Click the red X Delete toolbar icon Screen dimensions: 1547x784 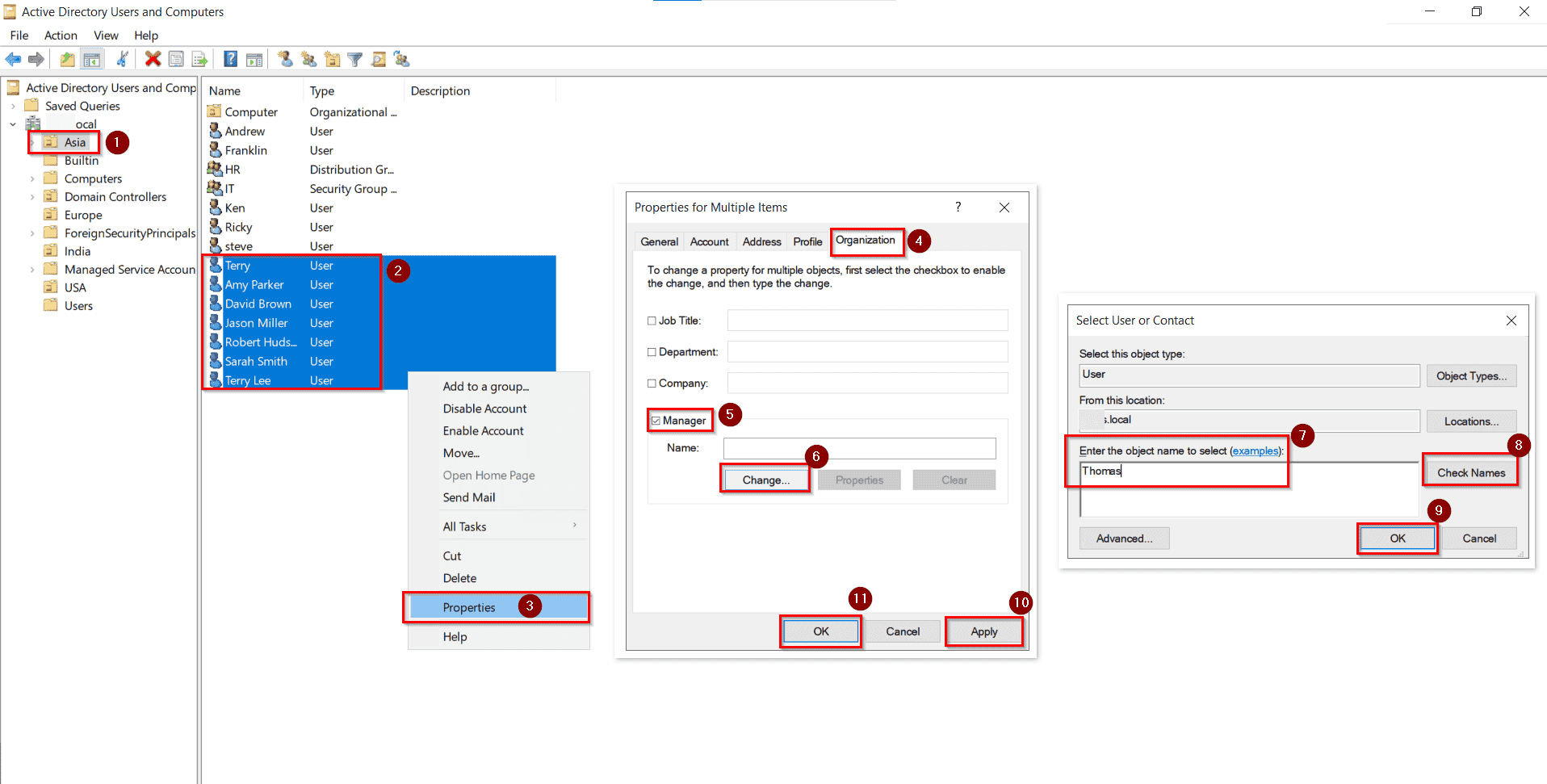click(153, 59)
